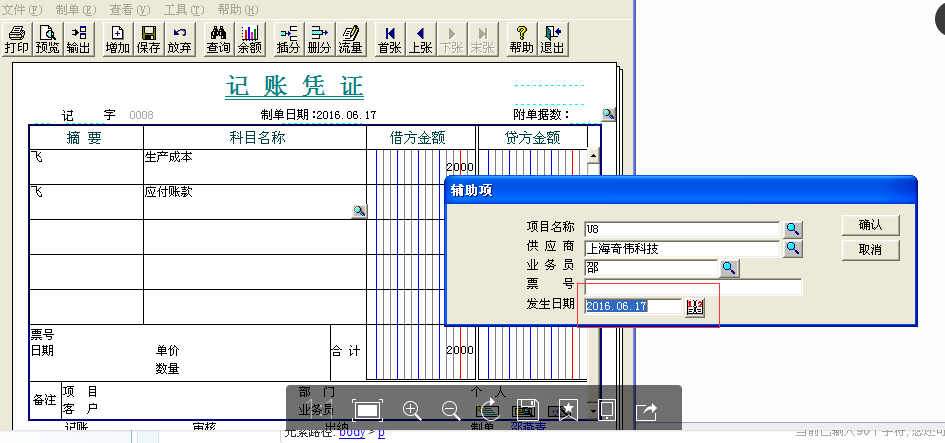Open the 发生日期 calendar picker
Screen dimensions: 945x443
695,307
